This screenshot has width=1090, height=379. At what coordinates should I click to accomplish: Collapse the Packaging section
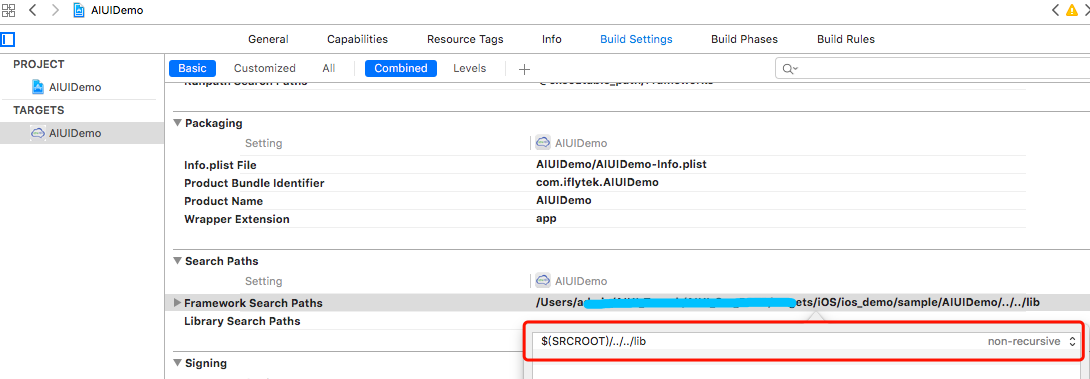[177, 123]
